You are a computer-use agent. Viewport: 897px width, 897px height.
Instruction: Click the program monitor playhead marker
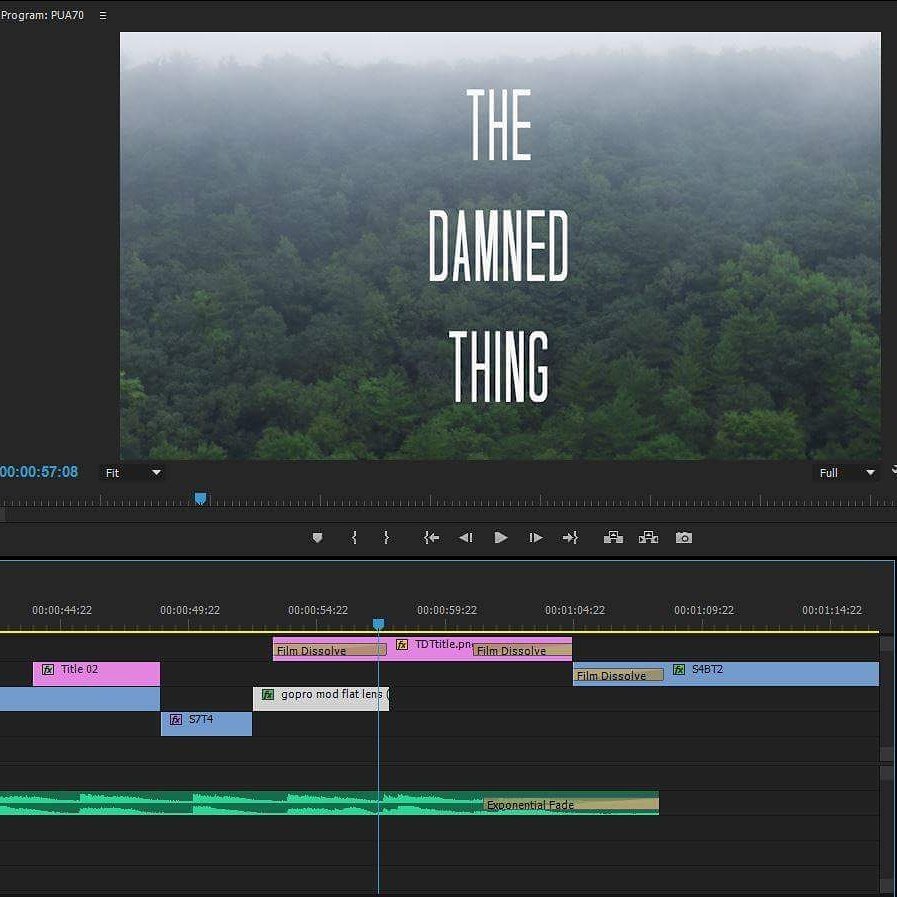[200, 499]
